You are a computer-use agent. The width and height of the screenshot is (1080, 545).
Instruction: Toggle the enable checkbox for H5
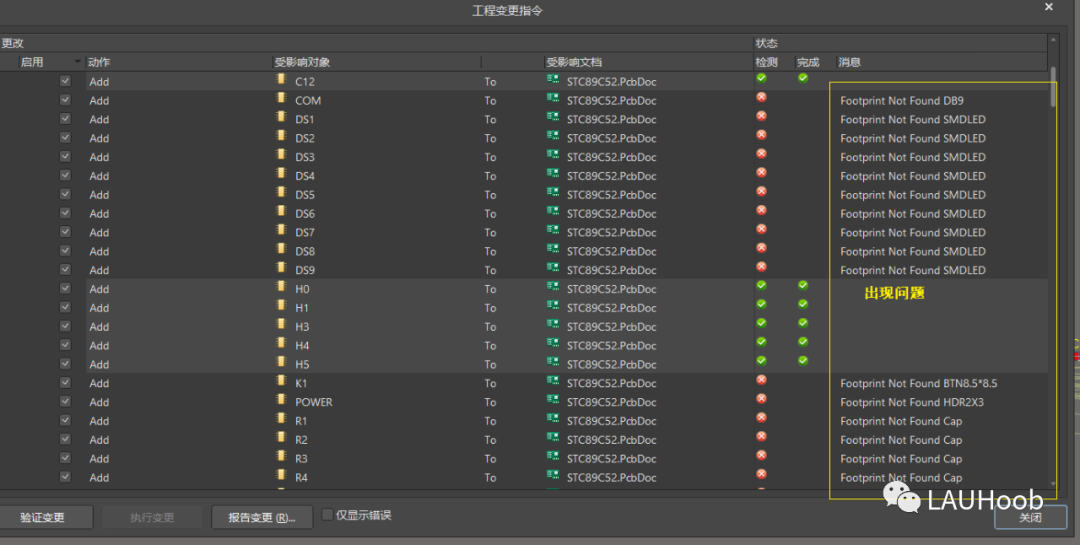click(65, 364)
